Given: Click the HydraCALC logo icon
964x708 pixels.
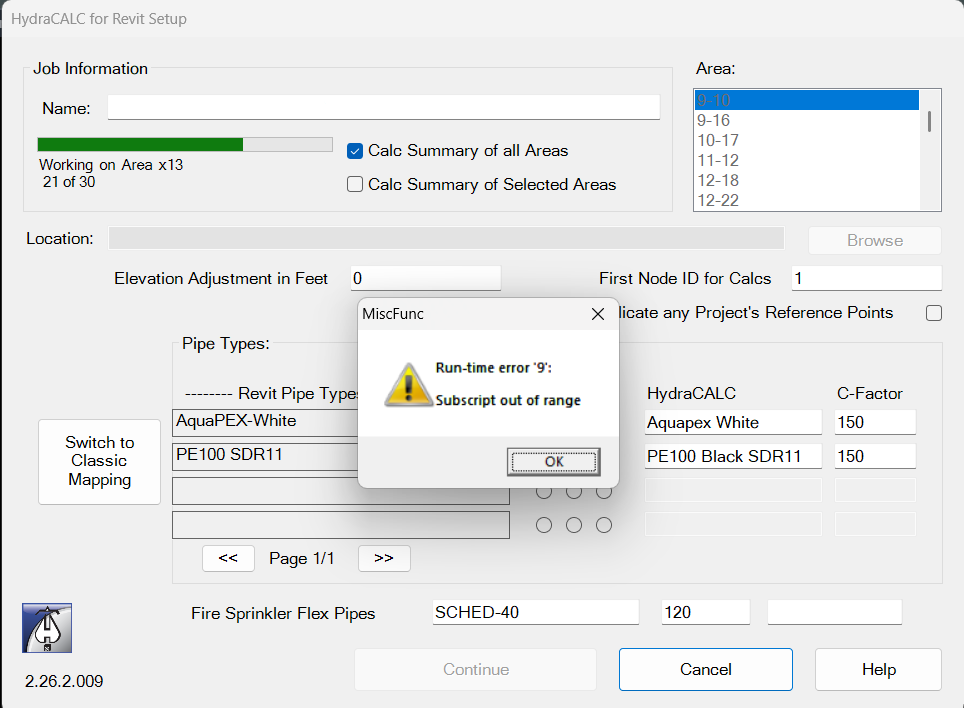Looking at the screenshot, I should coord(47,628).
